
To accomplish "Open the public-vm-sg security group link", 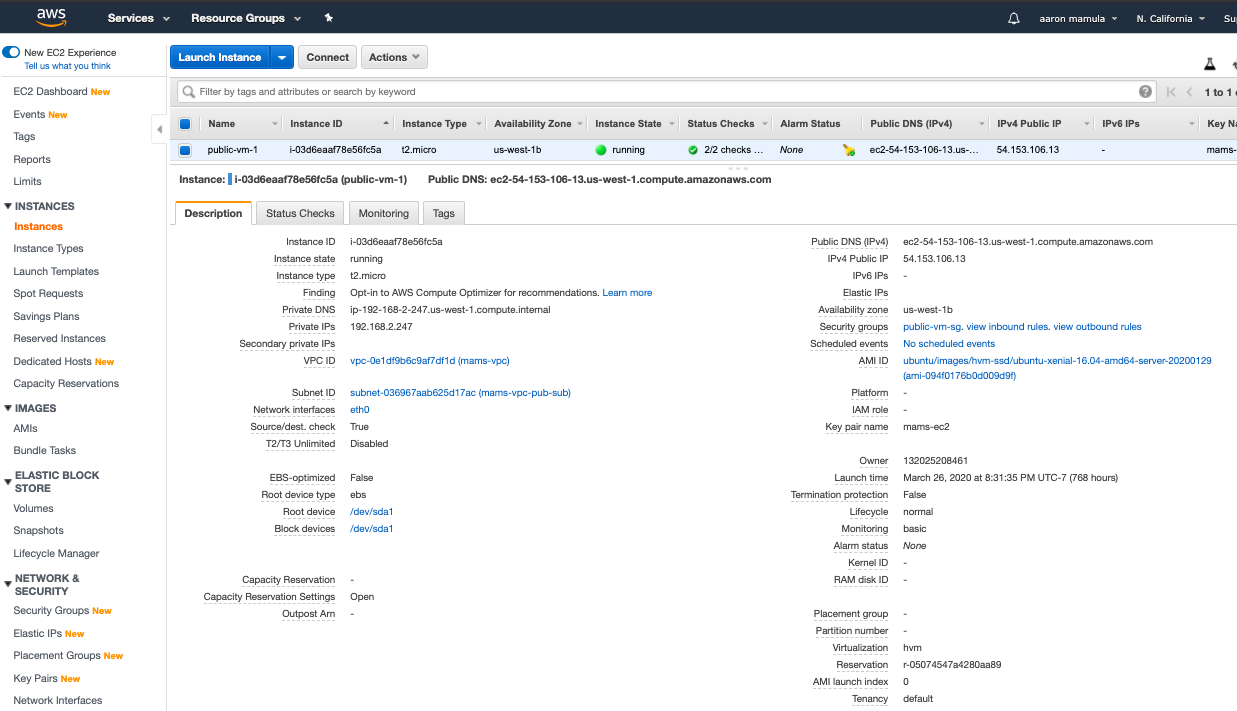I will point(932,327).
